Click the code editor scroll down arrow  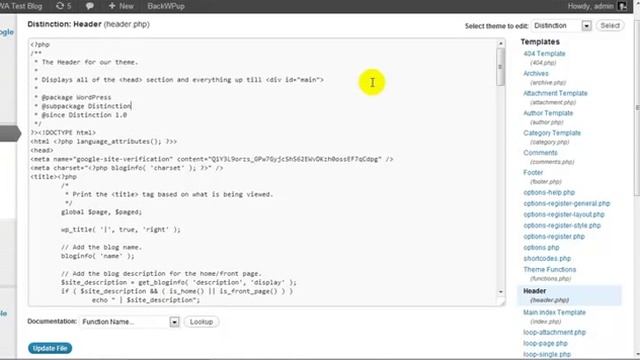(501, 291)
